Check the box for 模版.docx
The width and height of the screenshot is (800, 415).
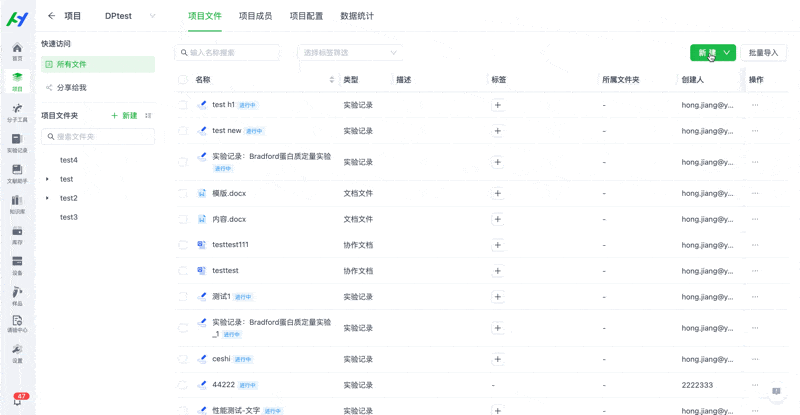click(183, 193)
